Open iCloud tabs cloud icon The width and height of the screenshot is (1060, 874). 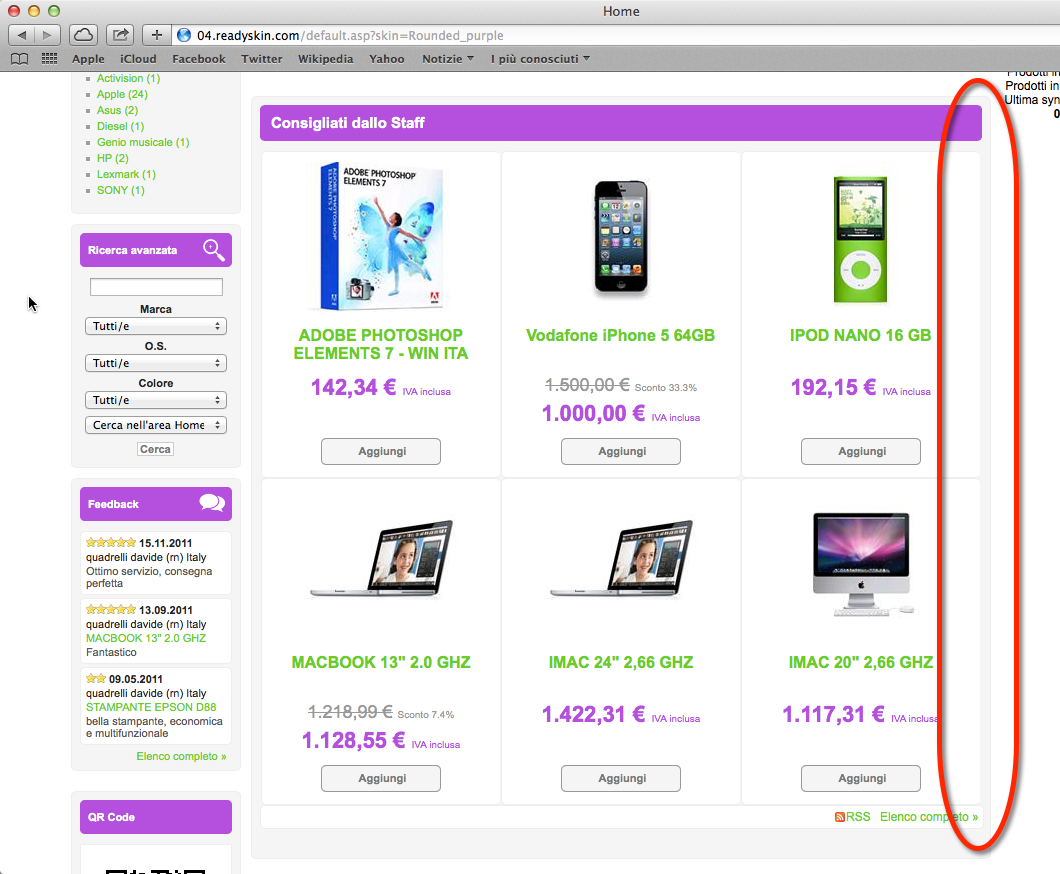83,34
